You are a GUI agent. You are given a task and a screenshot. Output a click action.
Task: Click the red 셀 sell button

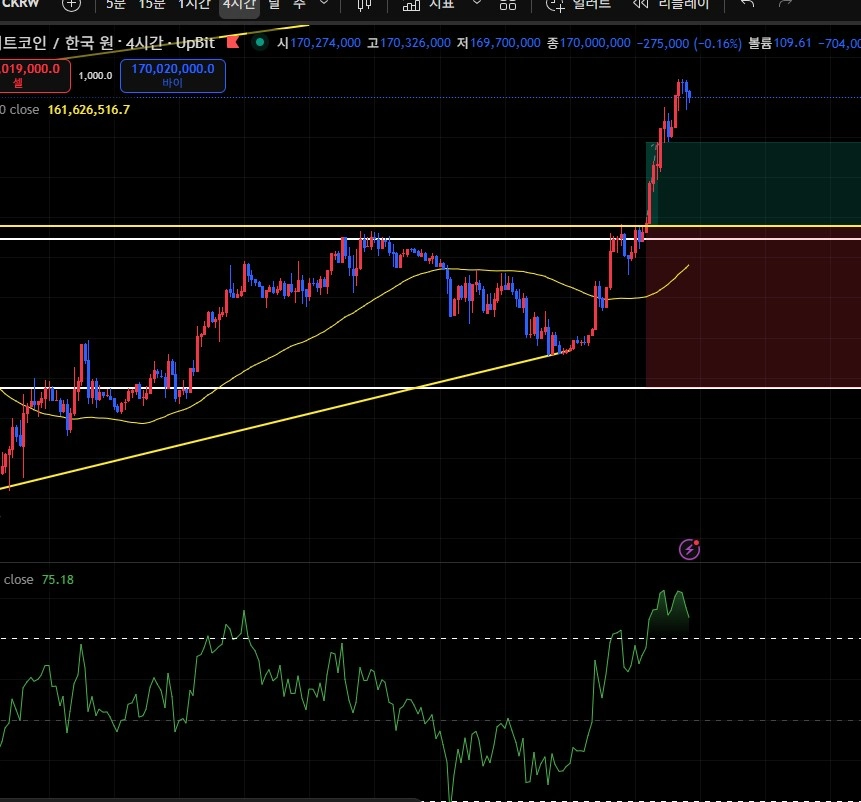[x=34, y=76]
